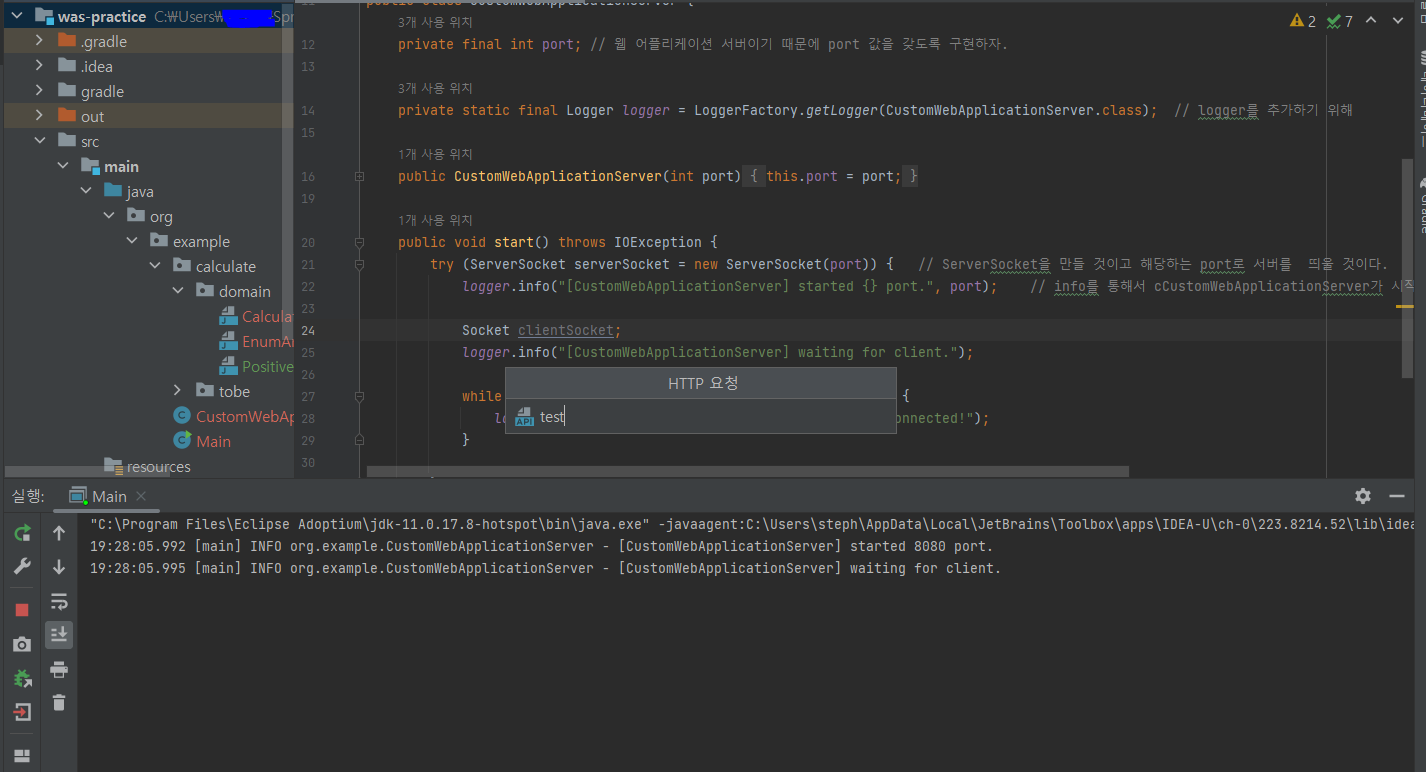This screenshot has width=1426, height=772.
Task: Jump up the stack trace with up arrow
Action: tap(59, 533)
